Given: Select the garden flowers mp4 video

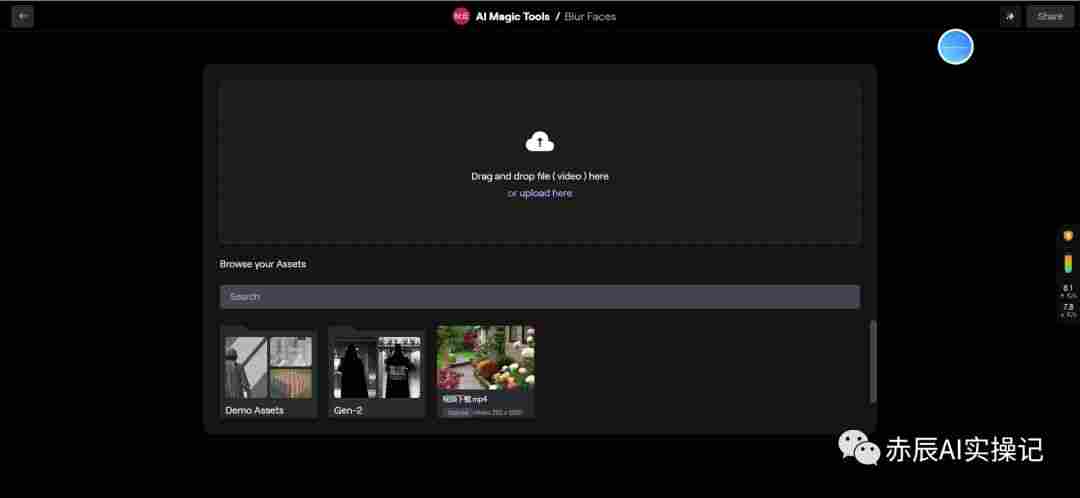Looking at the screenshot, I should (486, 372).
